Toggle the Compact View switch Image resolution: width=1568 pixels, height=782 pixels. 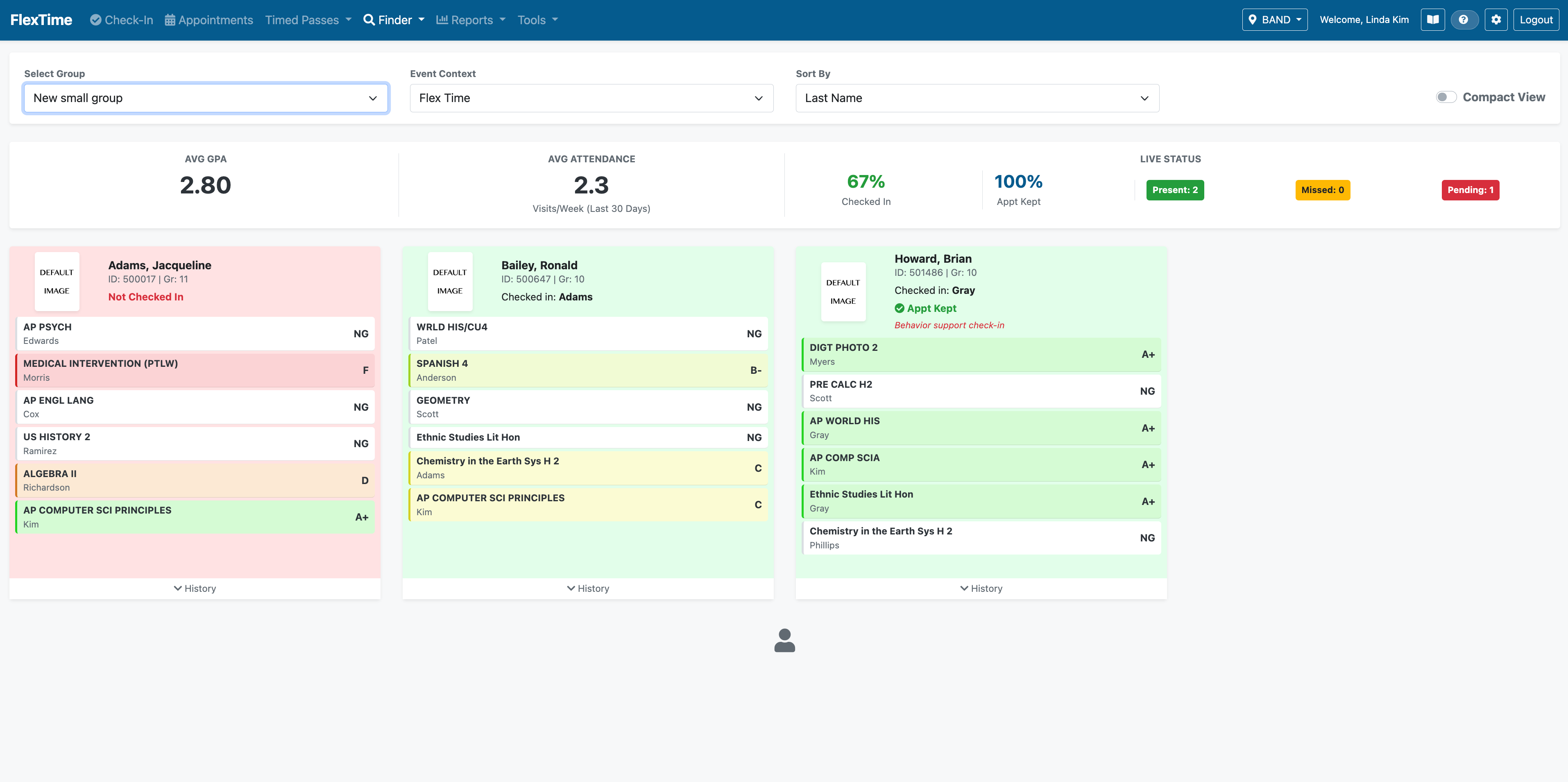point(1446,98)
